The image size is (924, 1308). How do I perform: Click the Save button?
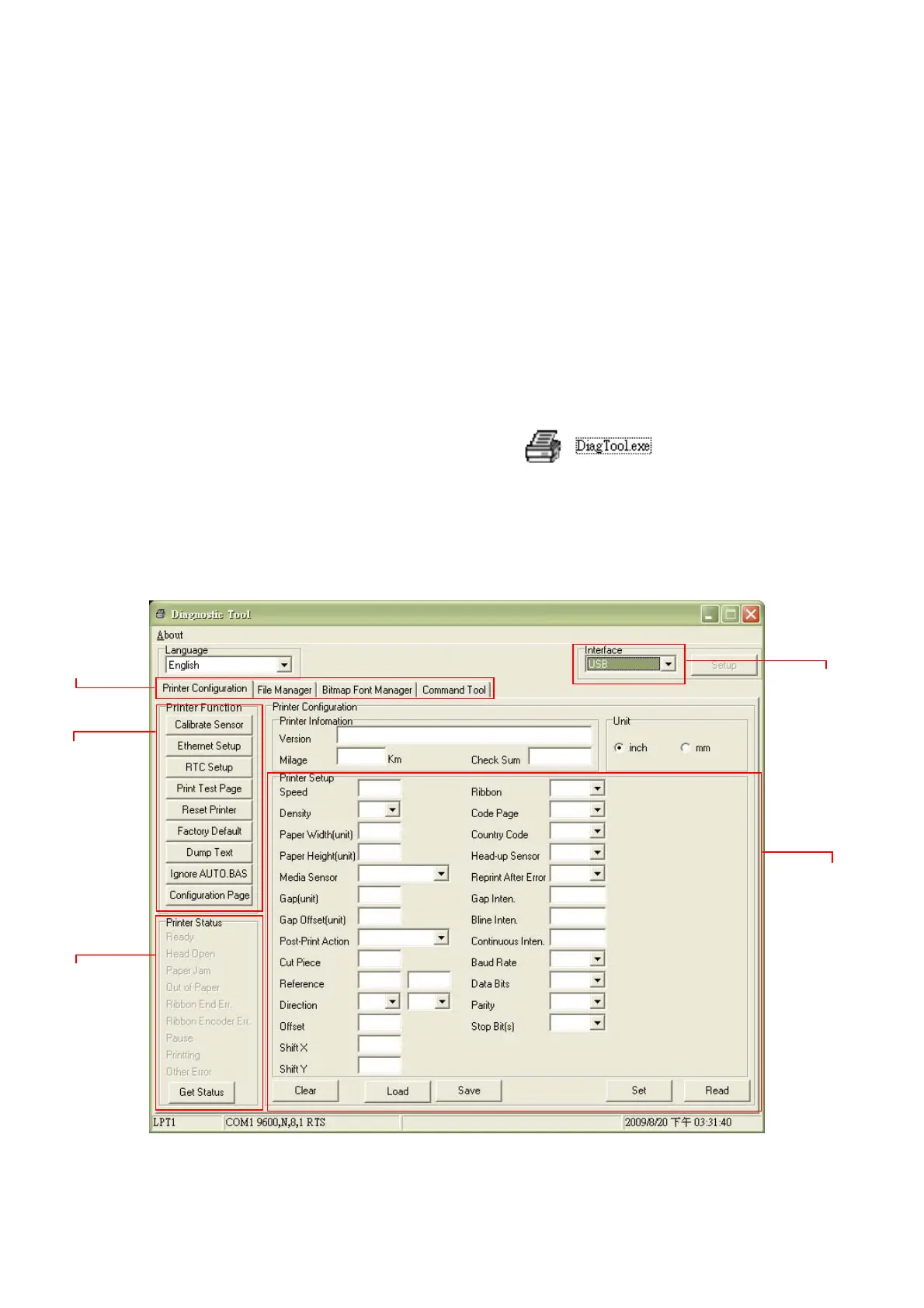pos(469,1091)
